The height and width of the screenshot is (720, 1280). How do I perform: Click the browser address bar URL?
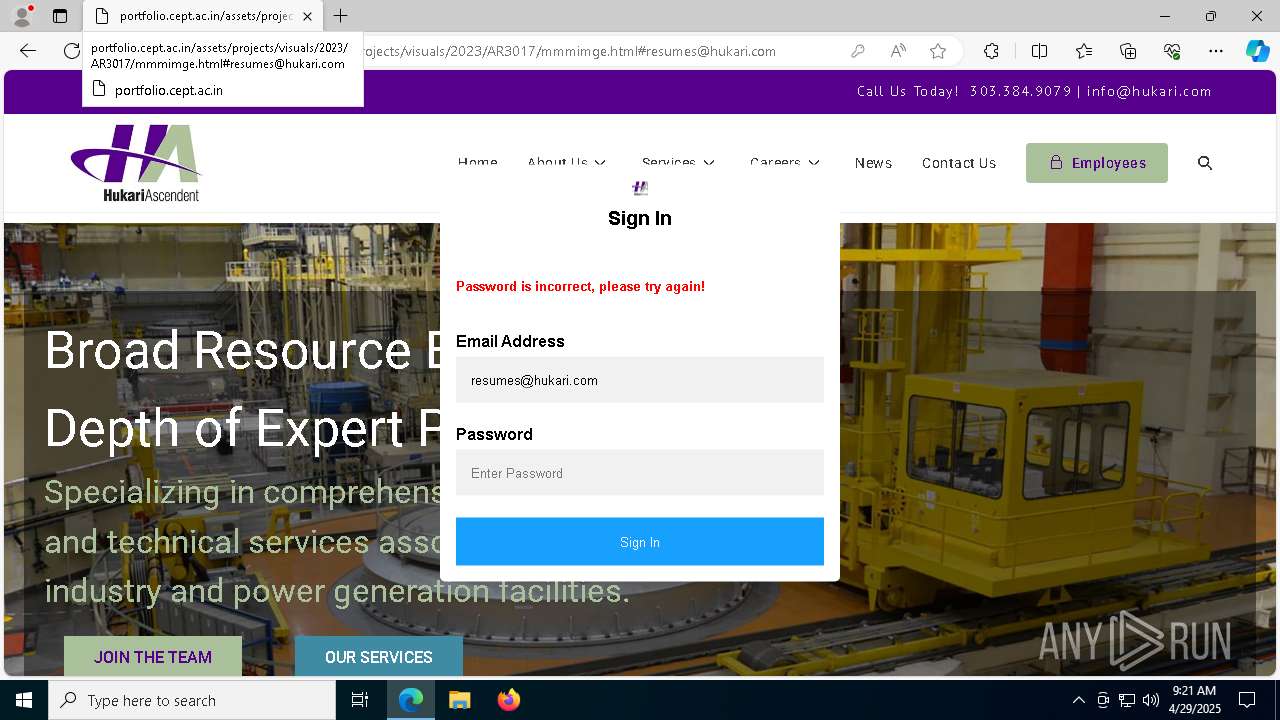pos(570,51)
